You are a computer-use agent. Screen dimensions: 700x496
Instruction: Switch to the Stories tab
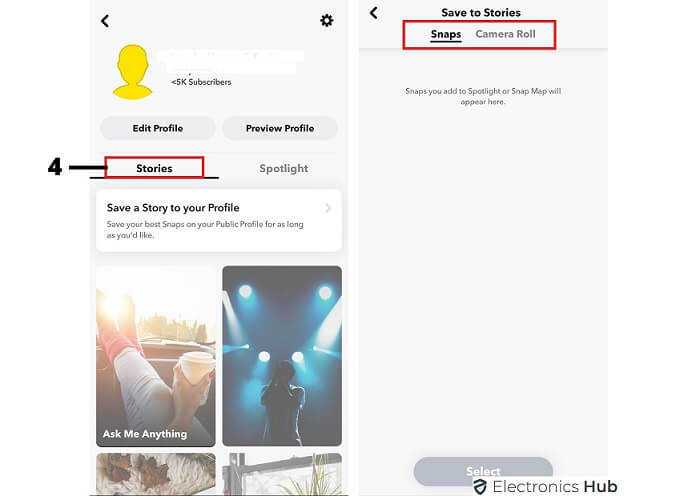point(154,168)
